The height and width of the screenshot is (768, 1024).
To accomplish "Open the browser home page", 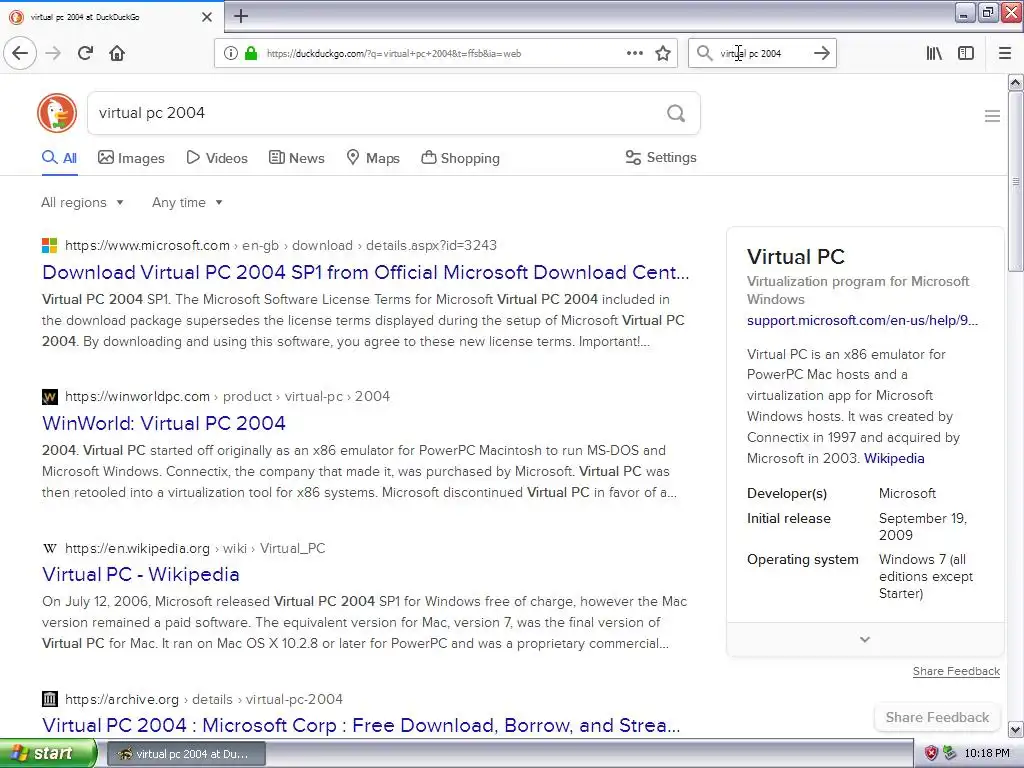I will click(117, 53).
